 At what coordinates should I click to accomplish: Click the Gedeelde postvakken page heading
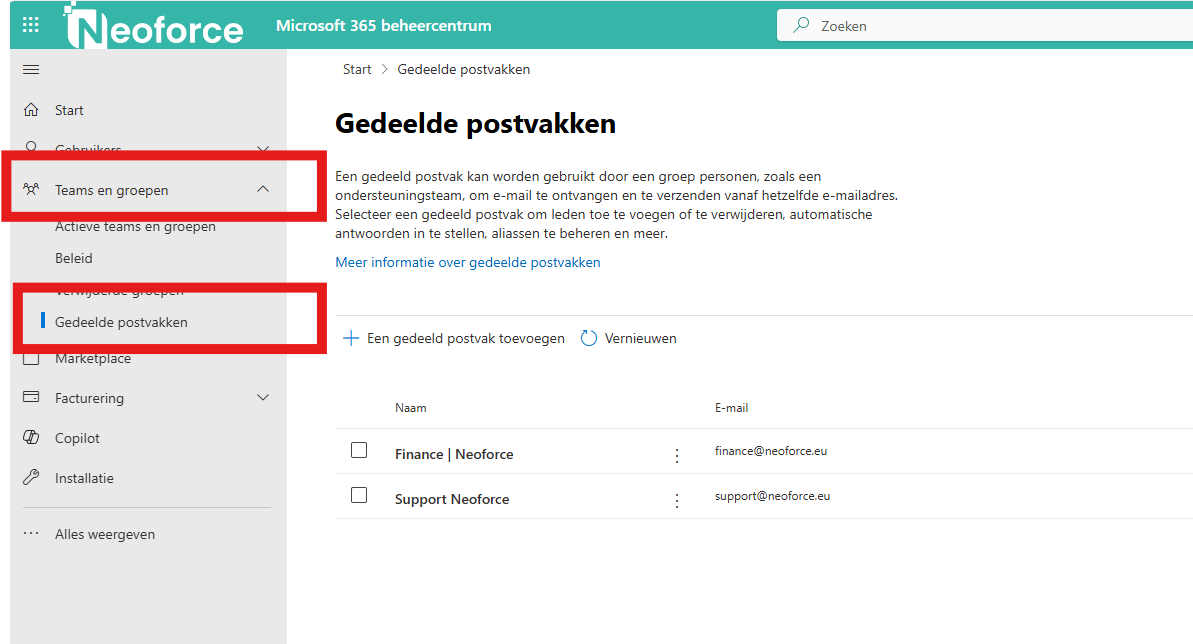(476, 123)
